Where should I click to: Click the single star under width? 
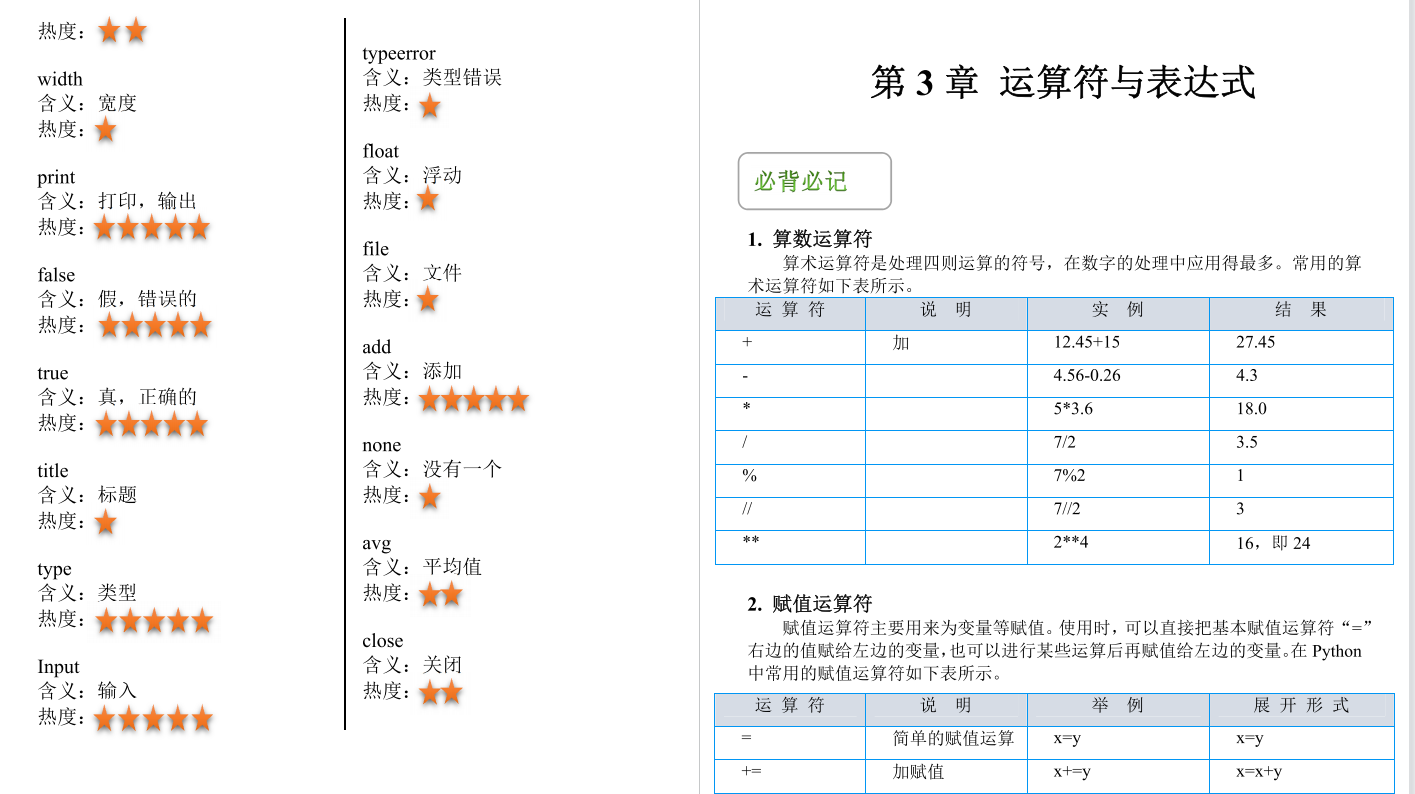pos(105,130)
